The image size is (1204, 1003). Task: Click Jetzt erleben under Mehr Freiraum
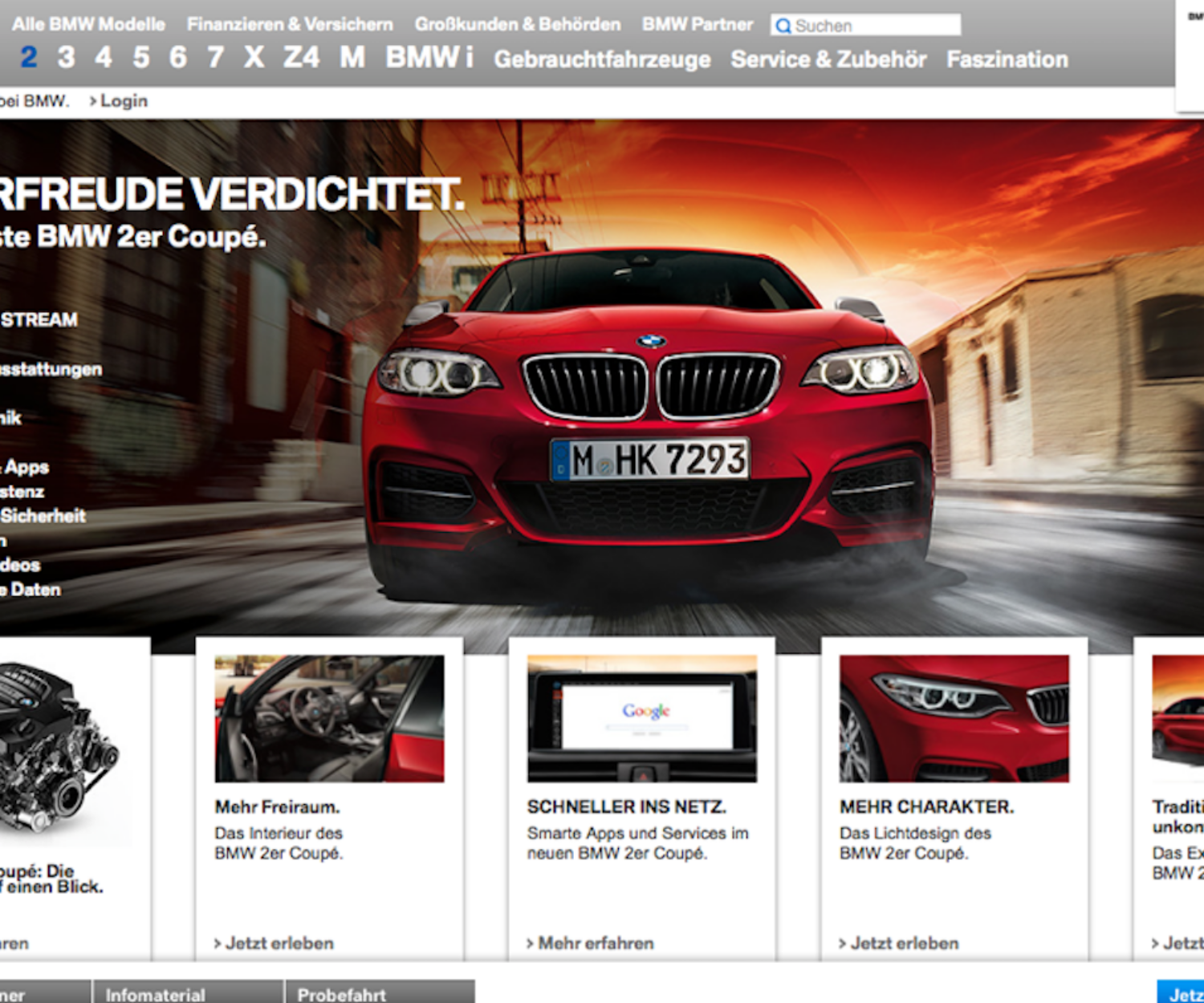click(x=274, y=944)
